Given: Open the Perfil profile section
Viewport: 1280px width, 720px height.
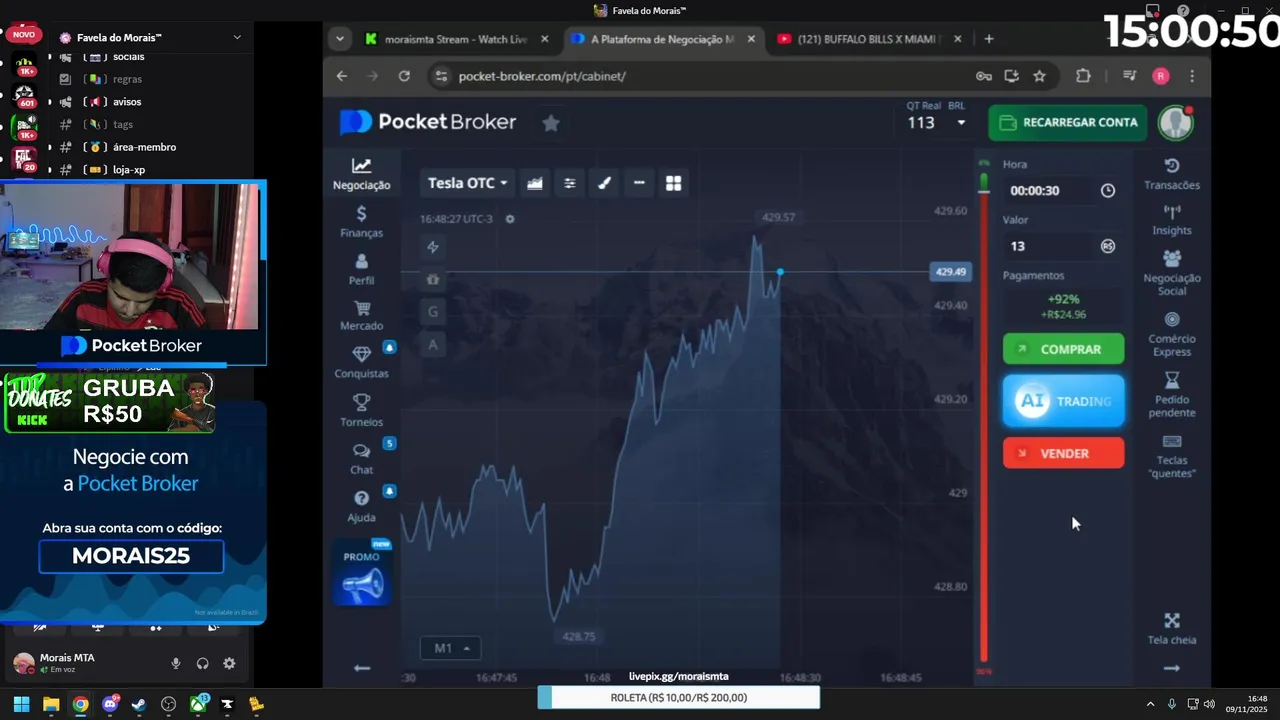Looking at the screenshot, I should click(361, 270).
